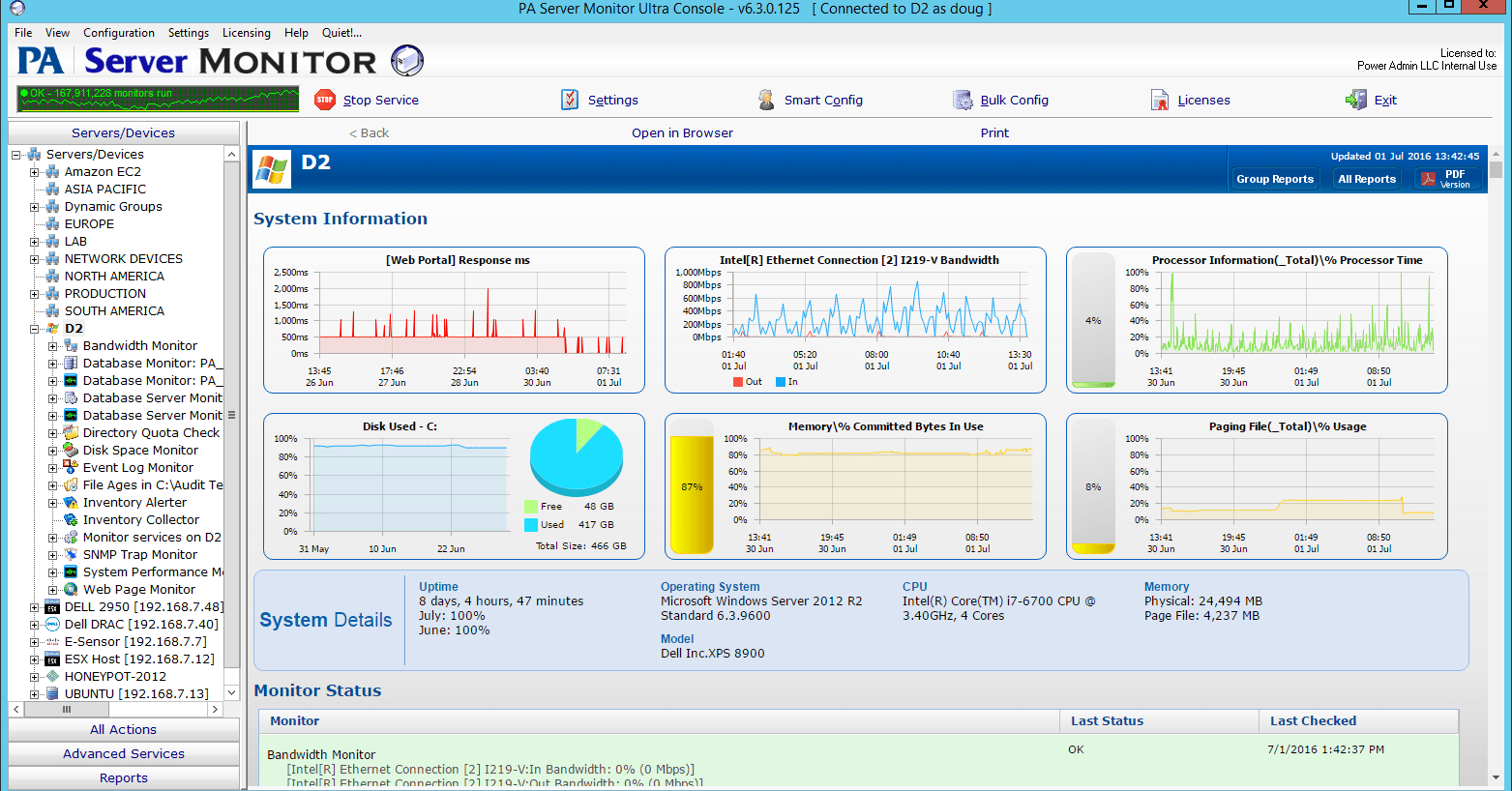Open the Quiet!... menu item
This screenshot has width=1512, height=791.
tap(341, 32)
